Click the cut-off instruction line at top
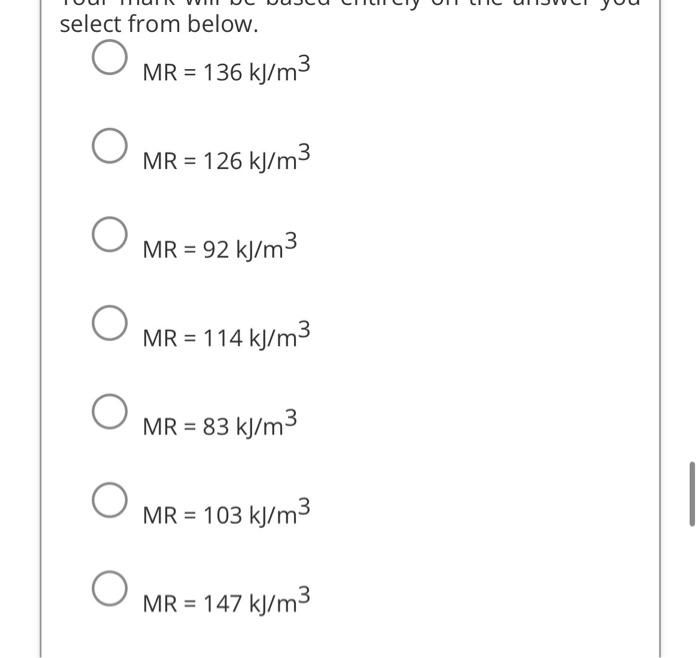The height and width of the screenshot is (658, 700). coord(350,4)
